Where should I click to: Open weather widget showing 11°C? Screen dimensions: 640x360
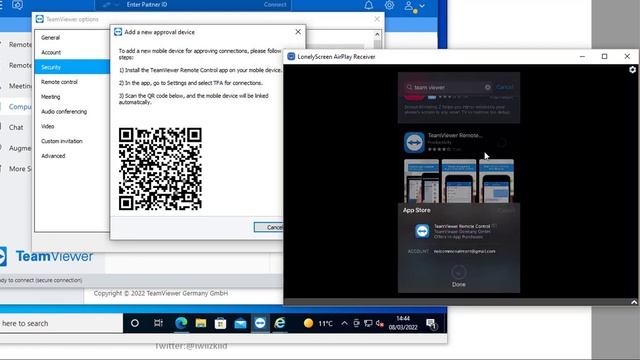tap(318, 323)
